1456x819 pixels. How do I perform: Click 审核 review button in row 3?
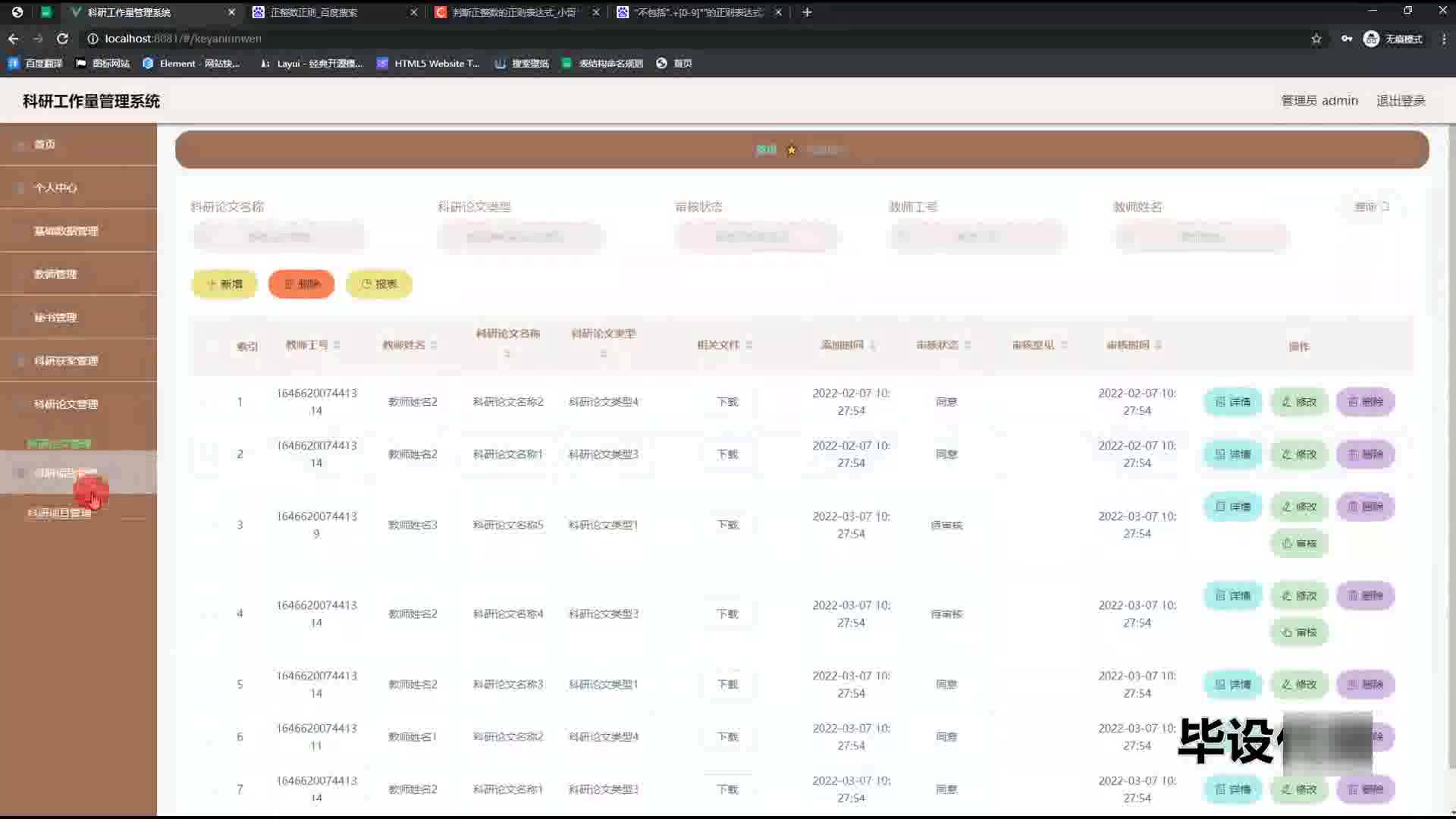point(1299,544)
